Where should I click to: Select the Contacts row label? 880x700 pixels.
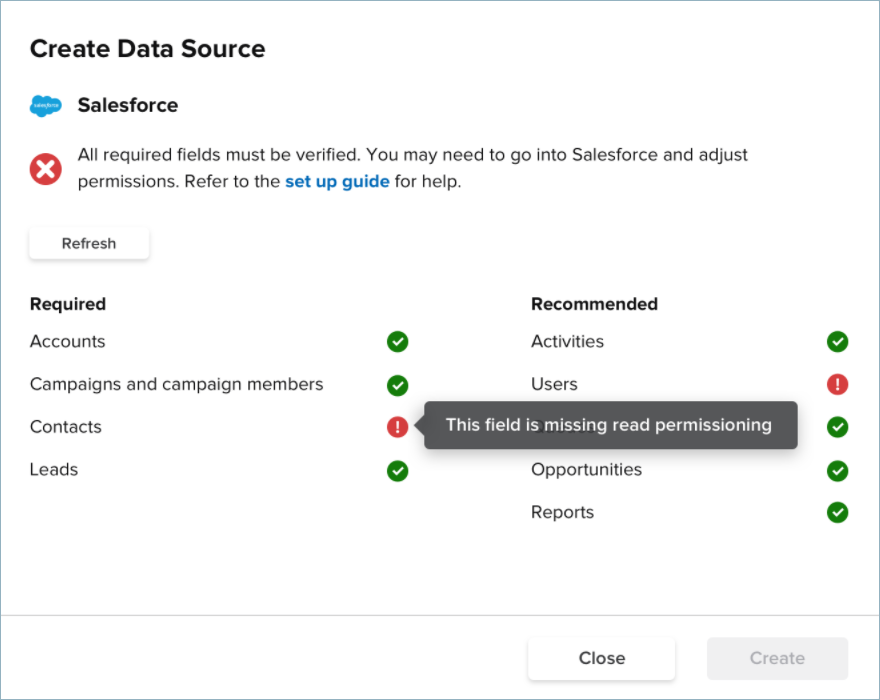coord(66,427)
